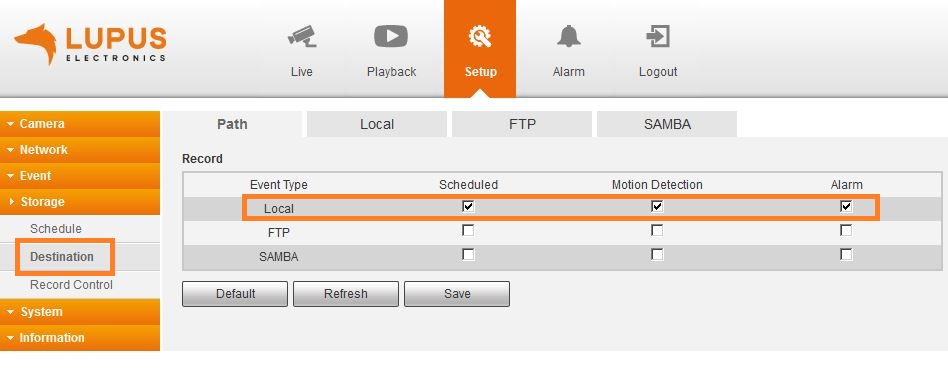Open the Live camera view icon
This screenshot has width=948, height=369.
[x=302, y=36]
